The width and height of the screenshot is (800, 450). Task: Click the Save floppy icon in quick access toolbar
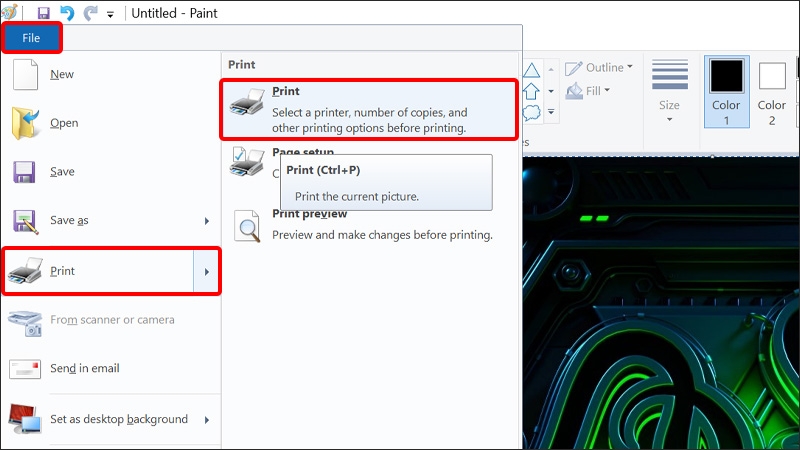pyautogui.click(x=44, y=13)
